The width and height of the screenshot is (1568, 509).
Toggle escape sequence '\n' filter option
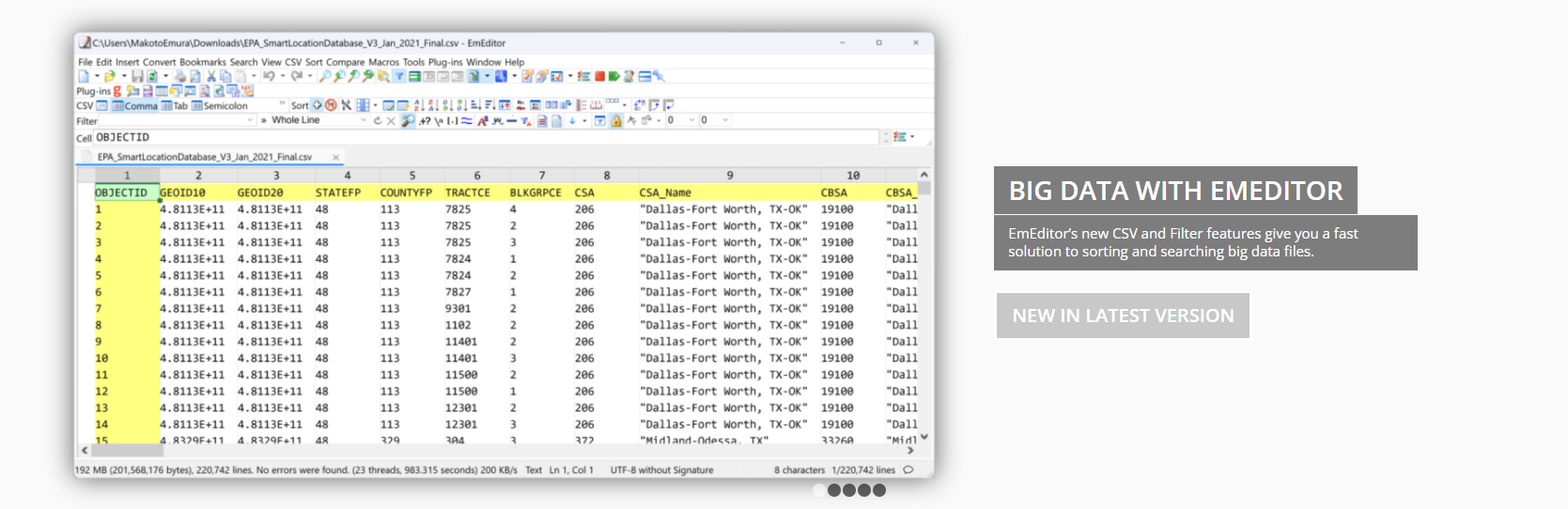(439, 120)
